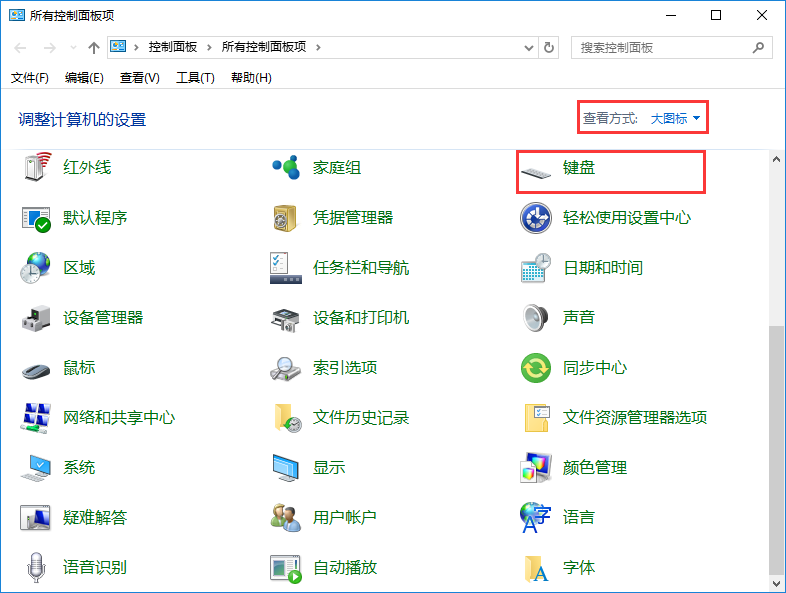Click the 搜索控制面板 search field

[660, 47]
